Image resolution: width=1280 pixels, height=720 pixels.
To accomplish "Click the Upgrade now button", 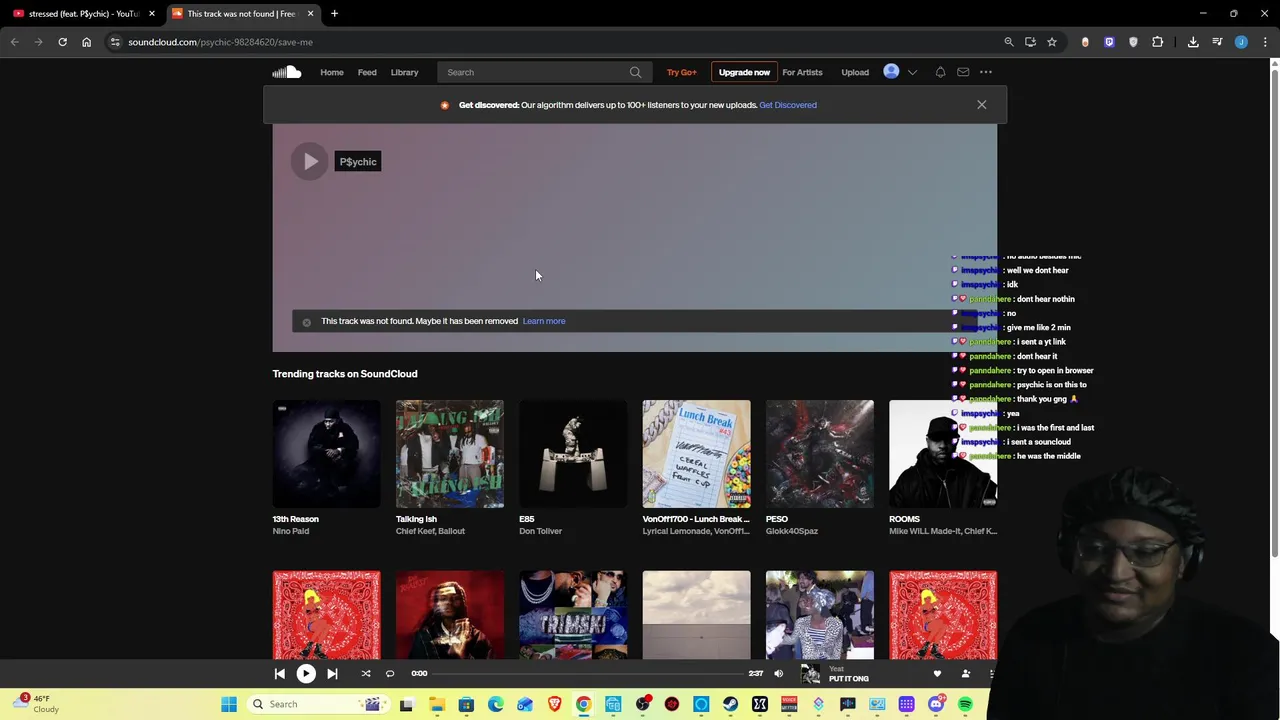I will pos(744,72).
